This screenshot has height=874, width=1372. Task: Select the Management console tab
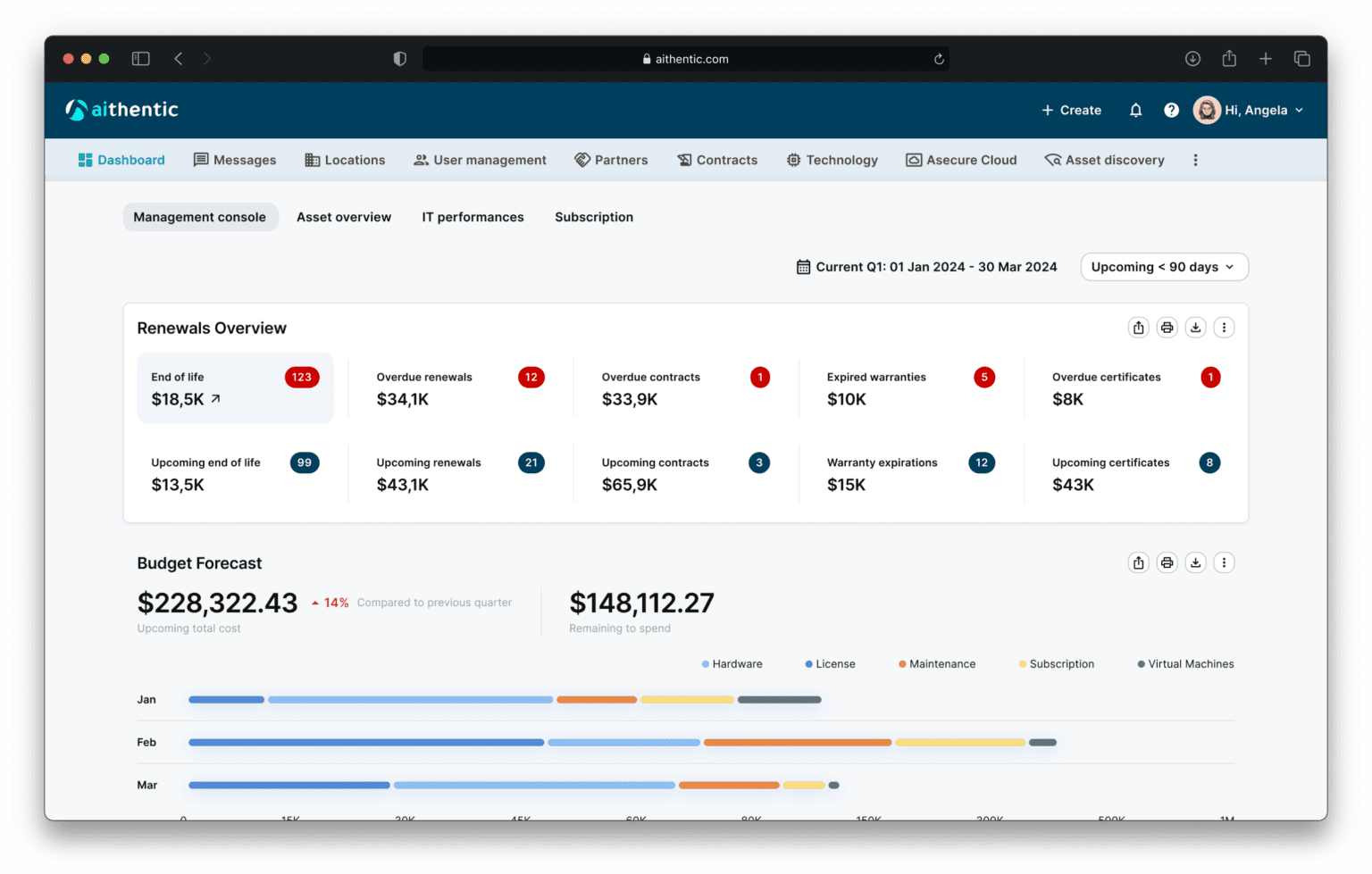coord(200,217)
